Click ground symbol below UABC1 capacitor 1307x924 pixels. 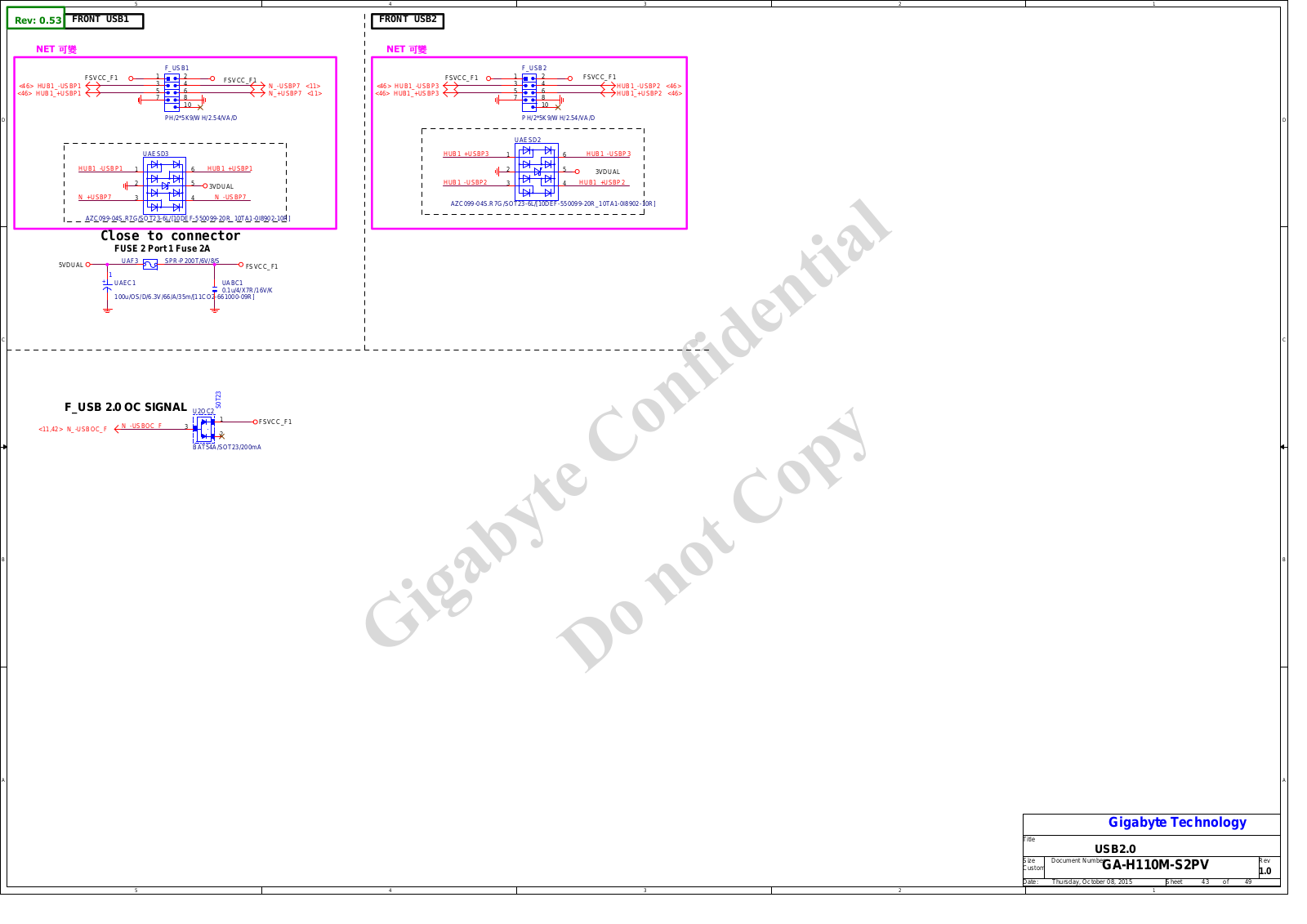tap(215, 310)
